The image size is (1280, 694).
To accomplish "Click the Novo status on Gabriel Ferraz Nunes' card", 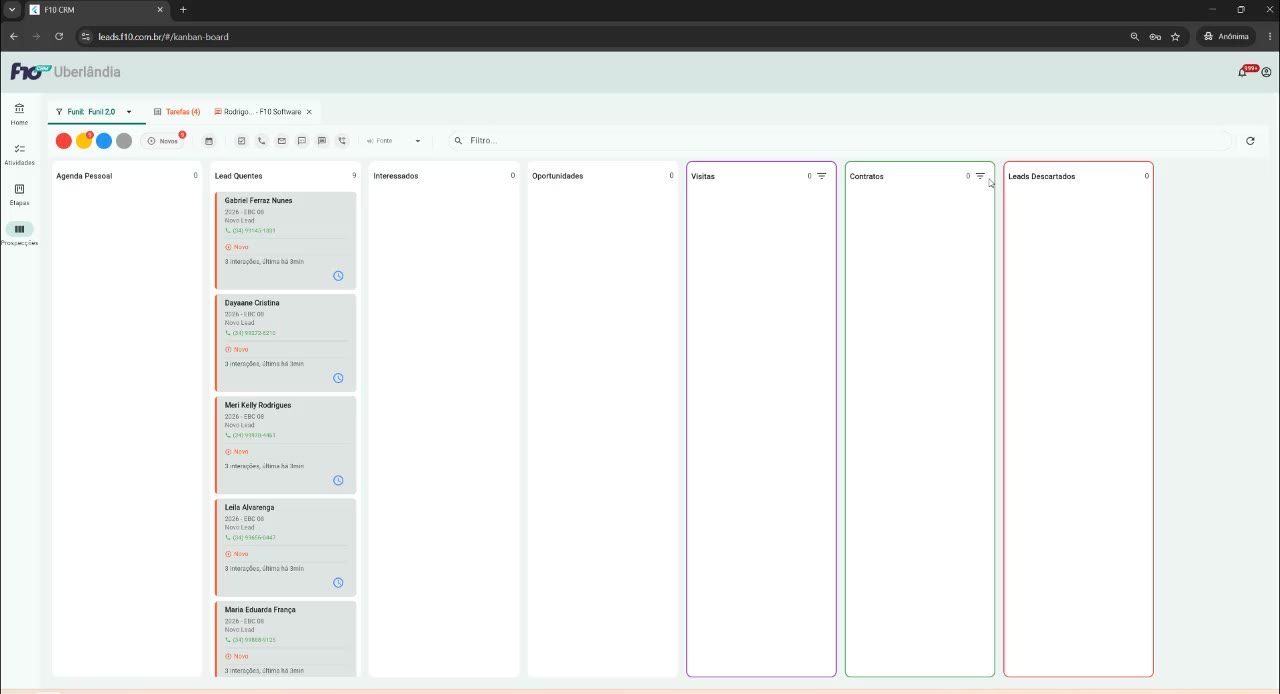I will [237, 247].
